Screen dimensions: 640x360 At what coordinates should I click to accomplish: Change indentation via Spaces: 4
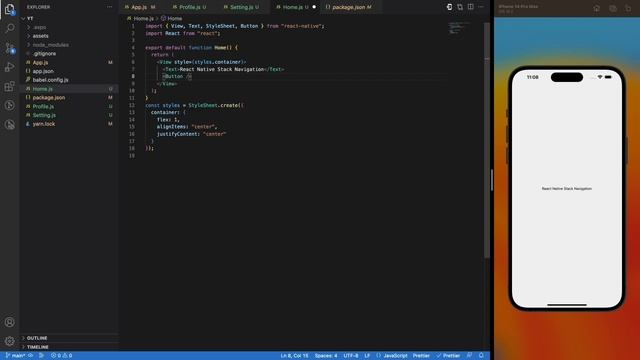click(326, 356)
